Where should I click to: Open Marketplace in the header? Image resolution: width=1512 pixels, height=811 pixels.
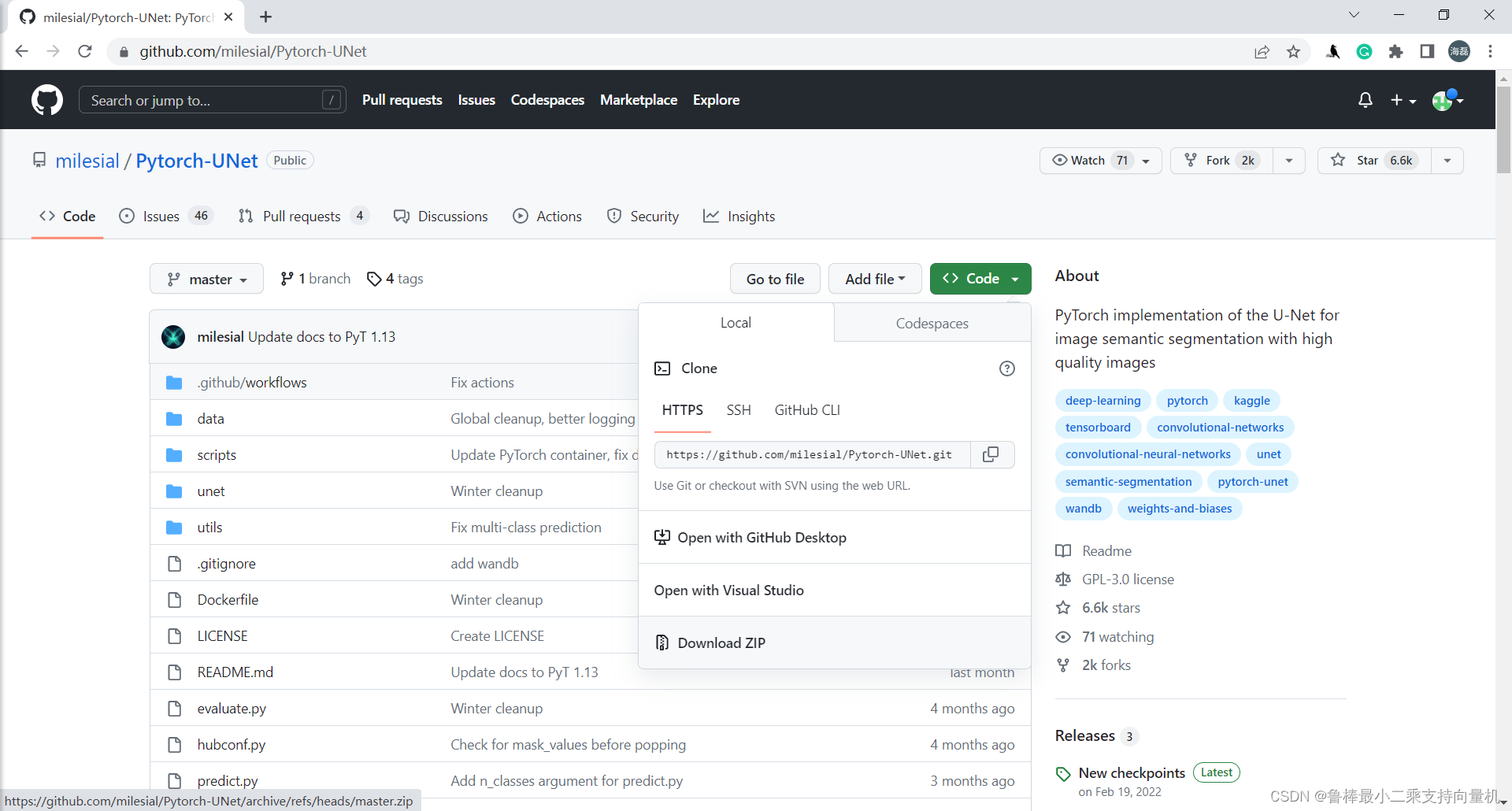pyautogui.click(x=639, y=100)
